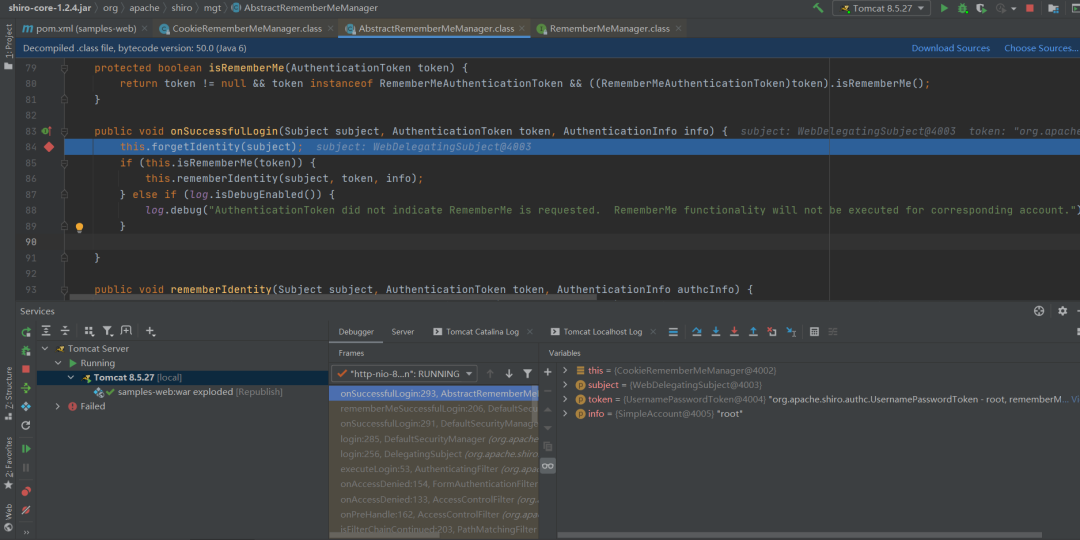
Task: Click the Stop icon in Services sidebar
Action: point(26,369)
